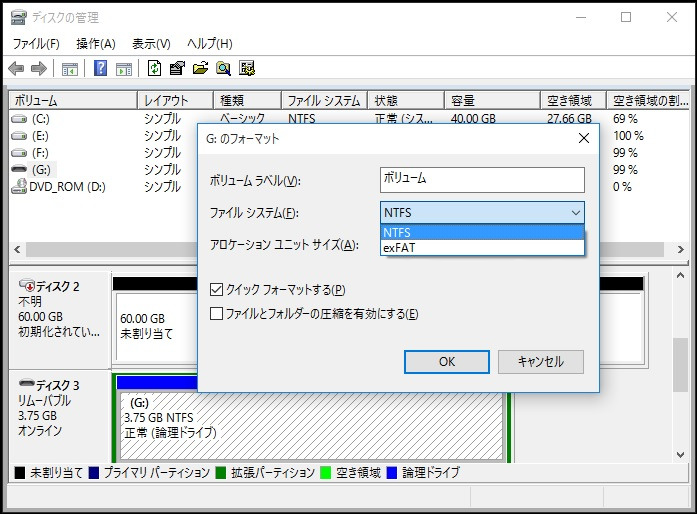Open the 操作(A) menu
The width and height of the screenshot is (697, 514).
click(x=96, y=44)
